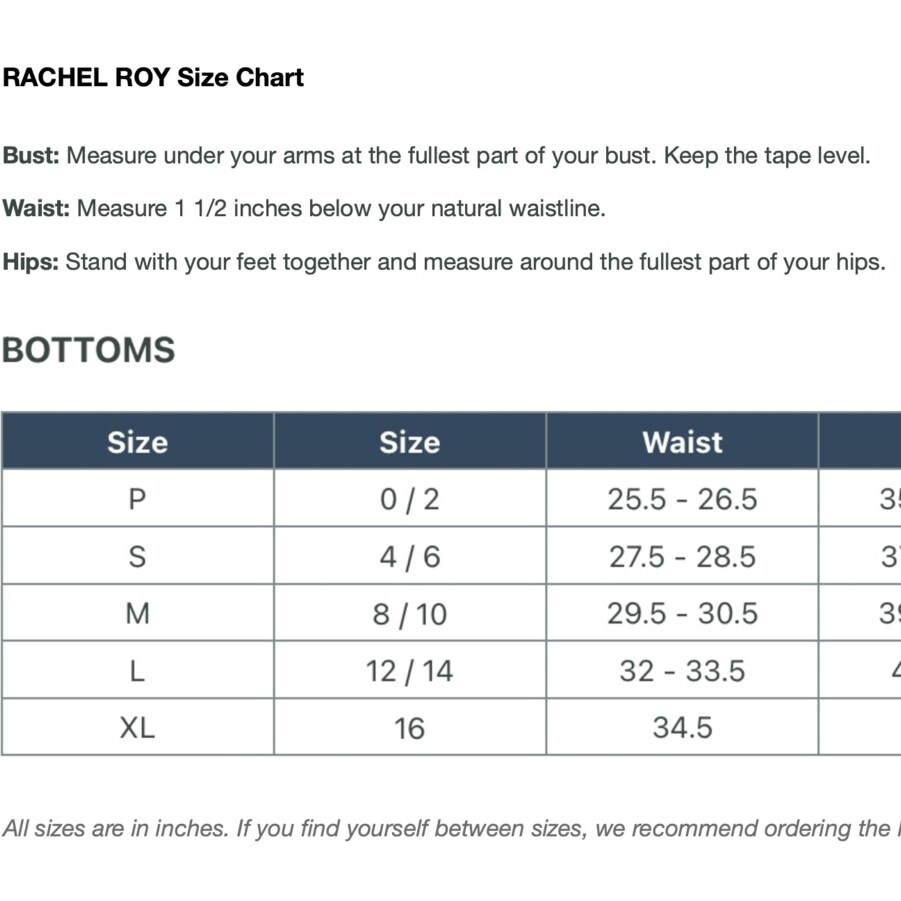
Task: Select the XL size cell
Action: 137,727
